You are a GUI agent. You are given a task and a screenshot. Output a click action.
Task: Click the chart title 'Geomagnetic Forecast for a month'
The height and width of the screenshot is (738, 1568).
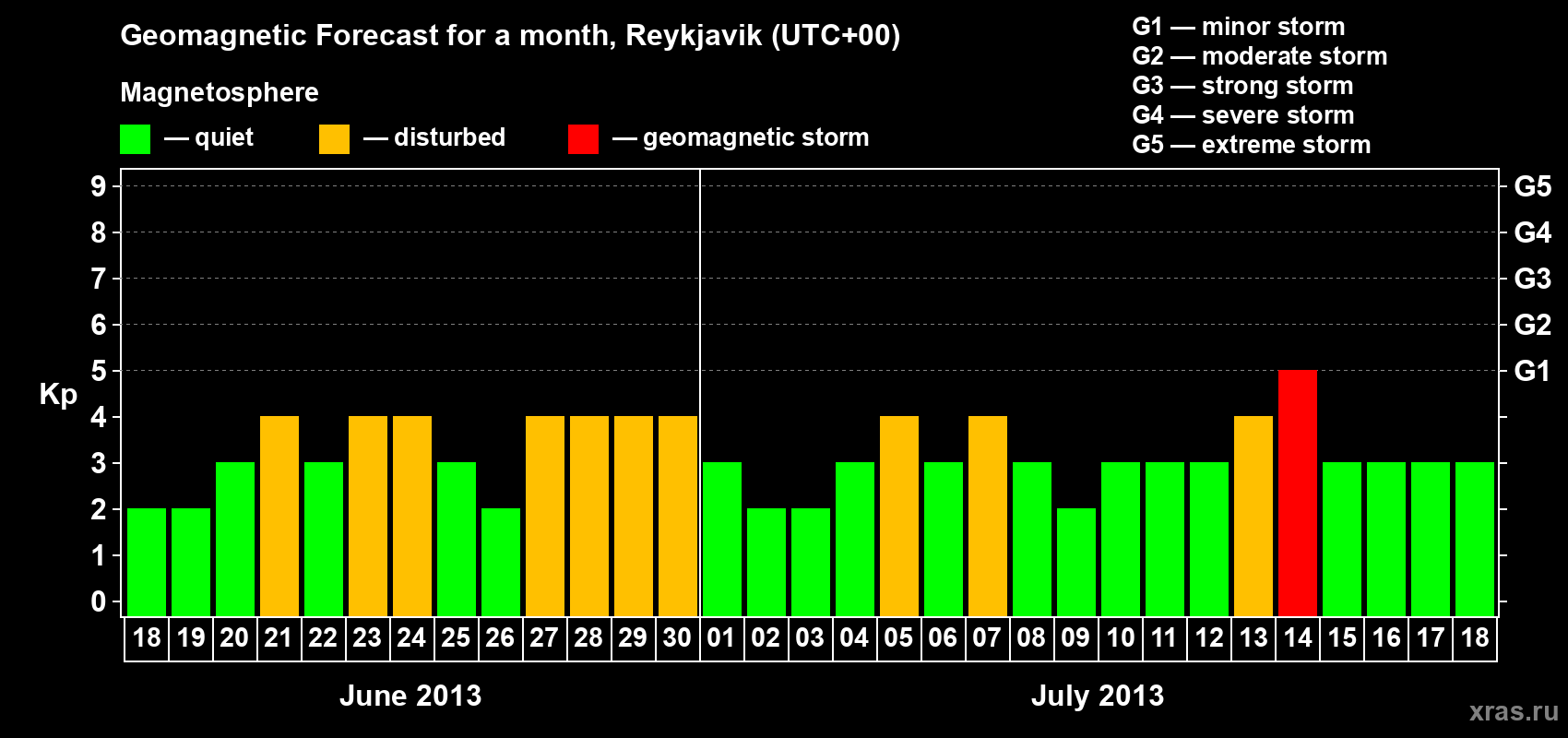[x=368, y=36]
